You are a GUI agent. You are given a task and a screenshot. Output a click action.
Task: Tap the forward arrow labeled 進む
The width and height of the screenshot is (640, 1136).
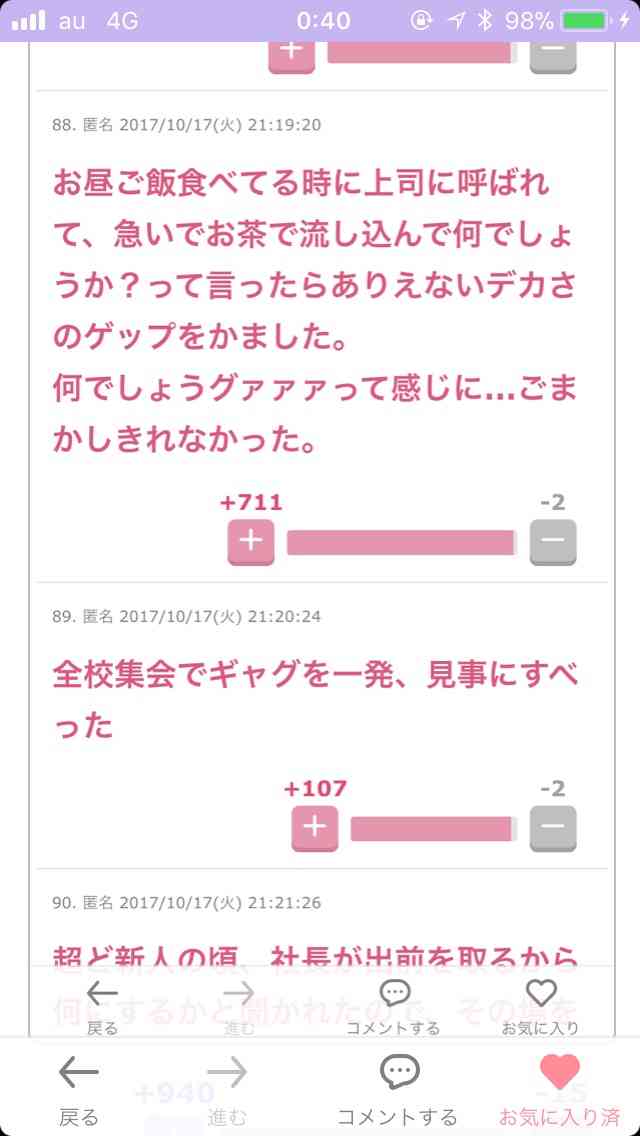click(227, 1090)
